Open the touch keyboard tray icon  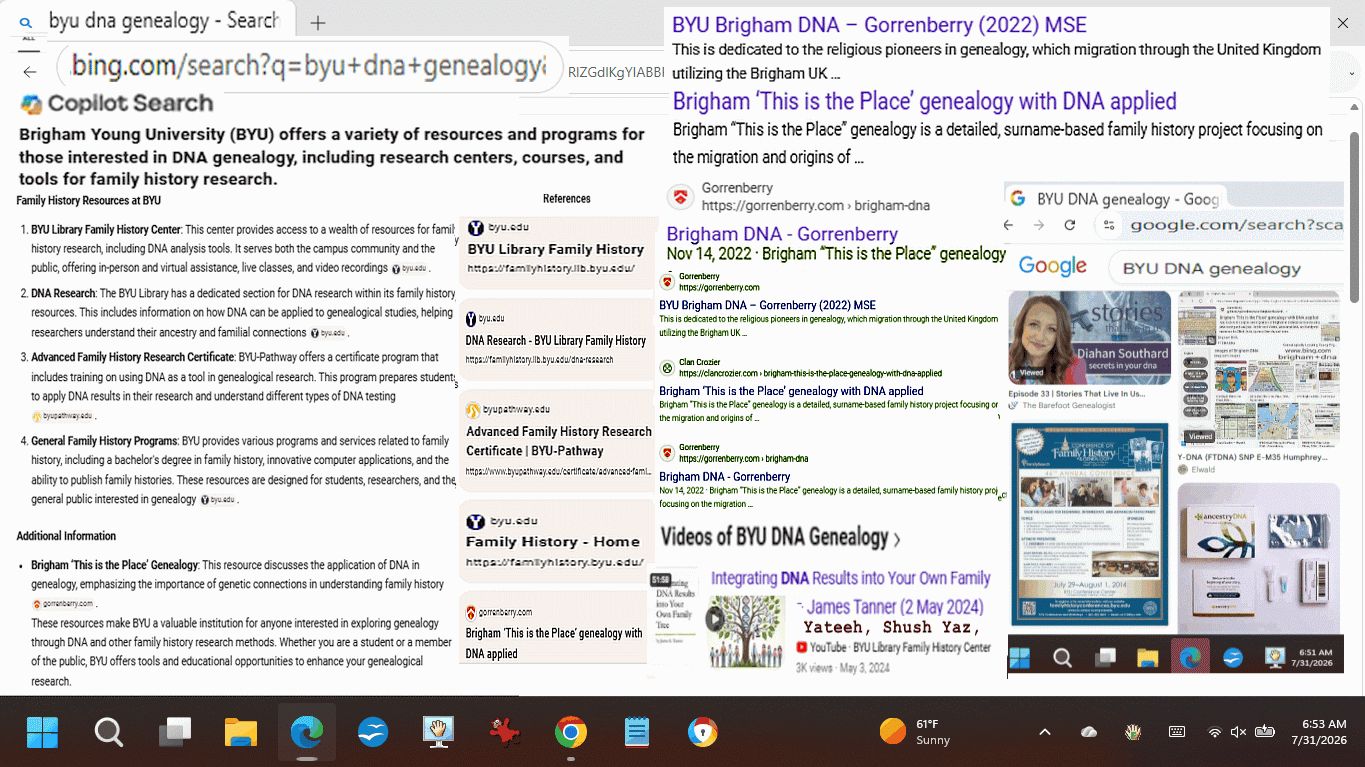pos(1177,732)
